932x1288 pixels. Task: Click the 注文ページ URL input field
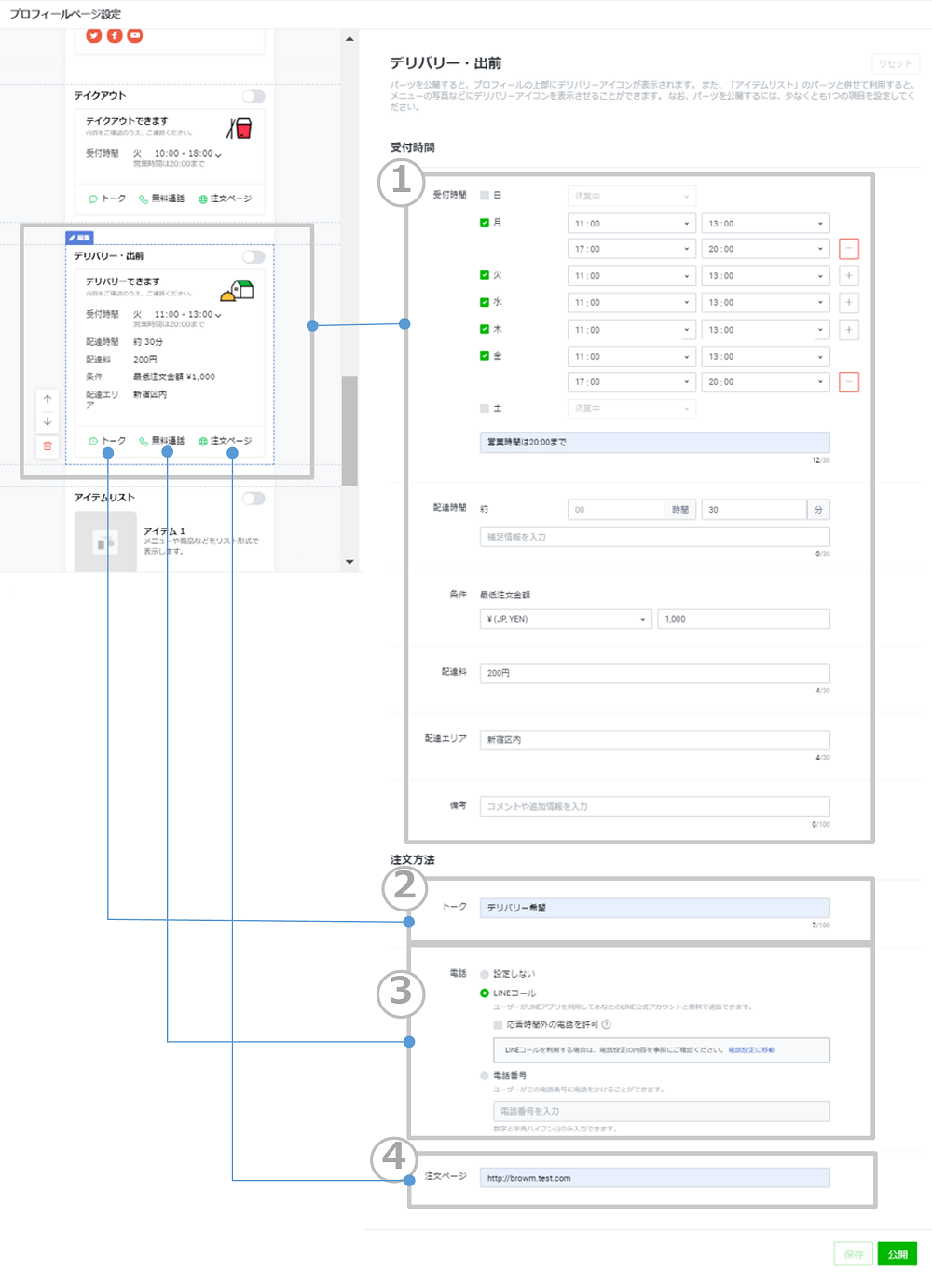pos(654,1178)
